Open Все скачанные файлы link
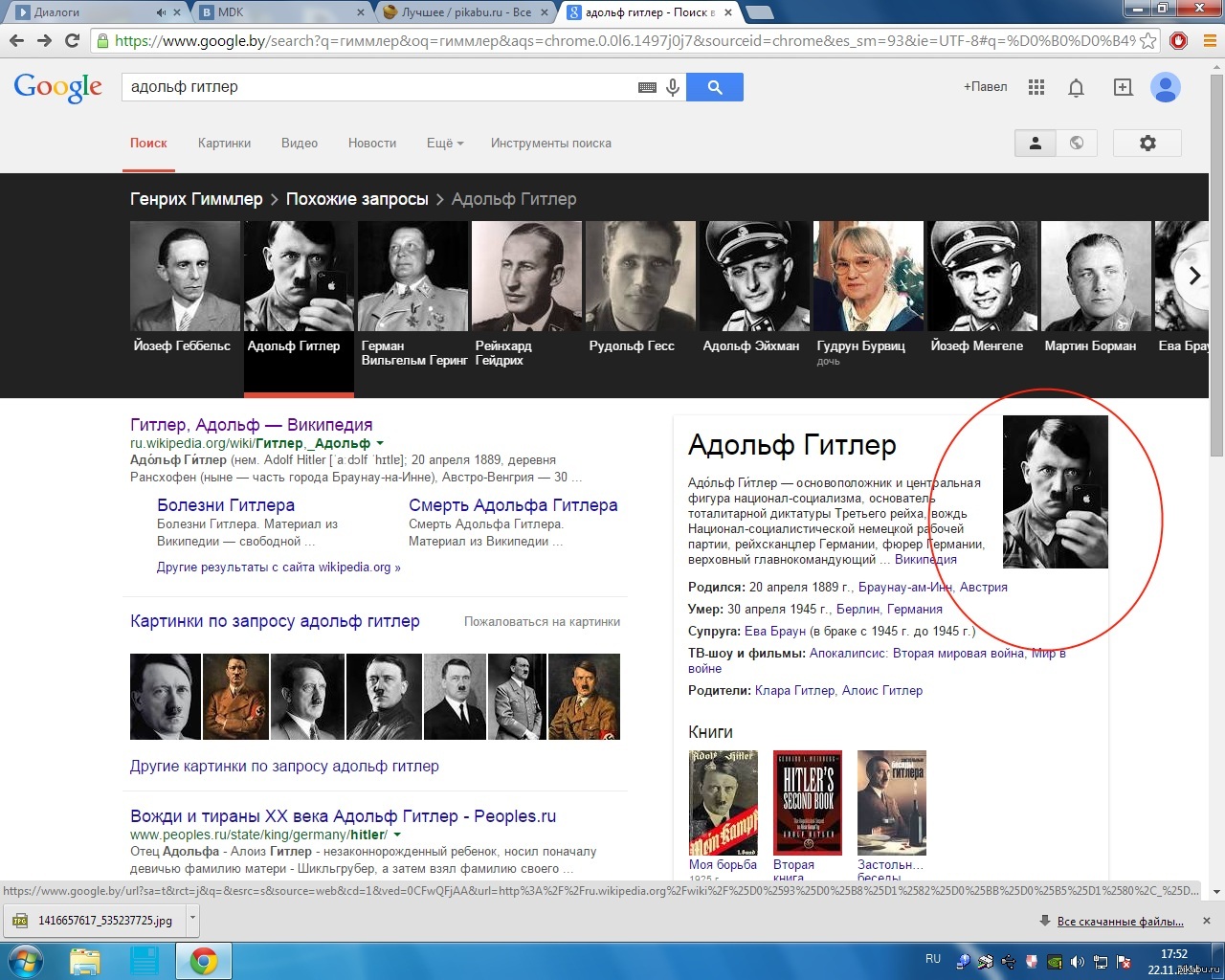The height and width of the screenshot is (980, 1225). coord(1120,921)
